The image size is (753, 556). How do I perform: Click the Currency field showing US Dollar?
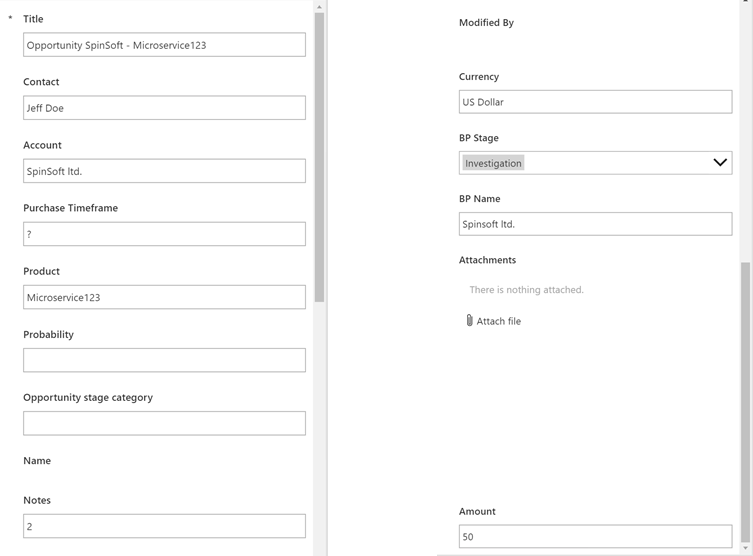click(595, 102)
